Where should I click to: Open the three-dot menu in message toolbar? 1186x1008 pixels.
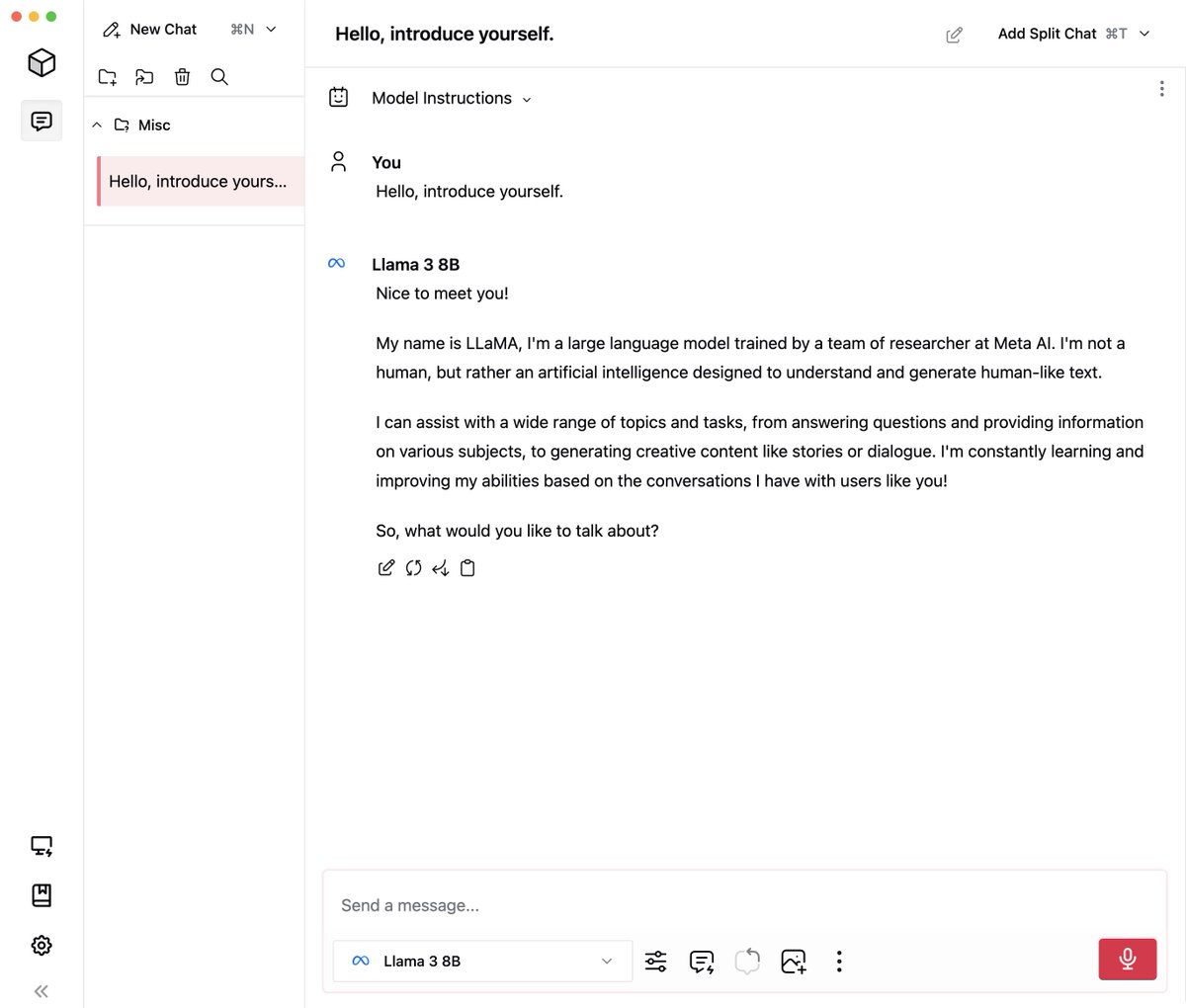pyautogui.click(x=839, y=961)
